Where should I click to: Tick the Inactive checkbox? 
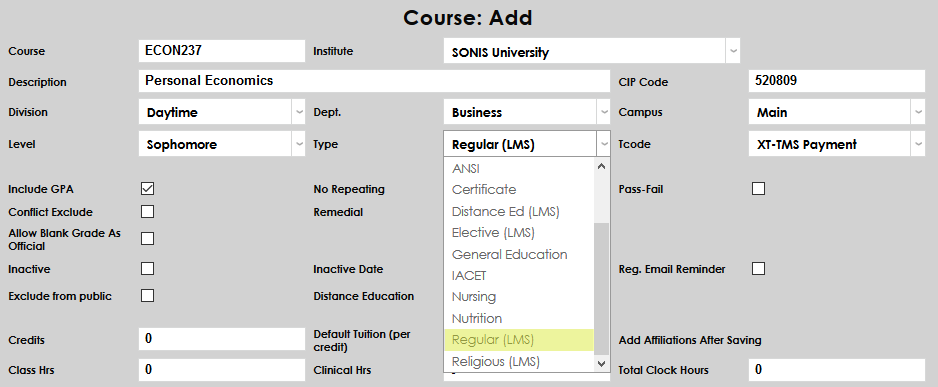click(147, 269)
